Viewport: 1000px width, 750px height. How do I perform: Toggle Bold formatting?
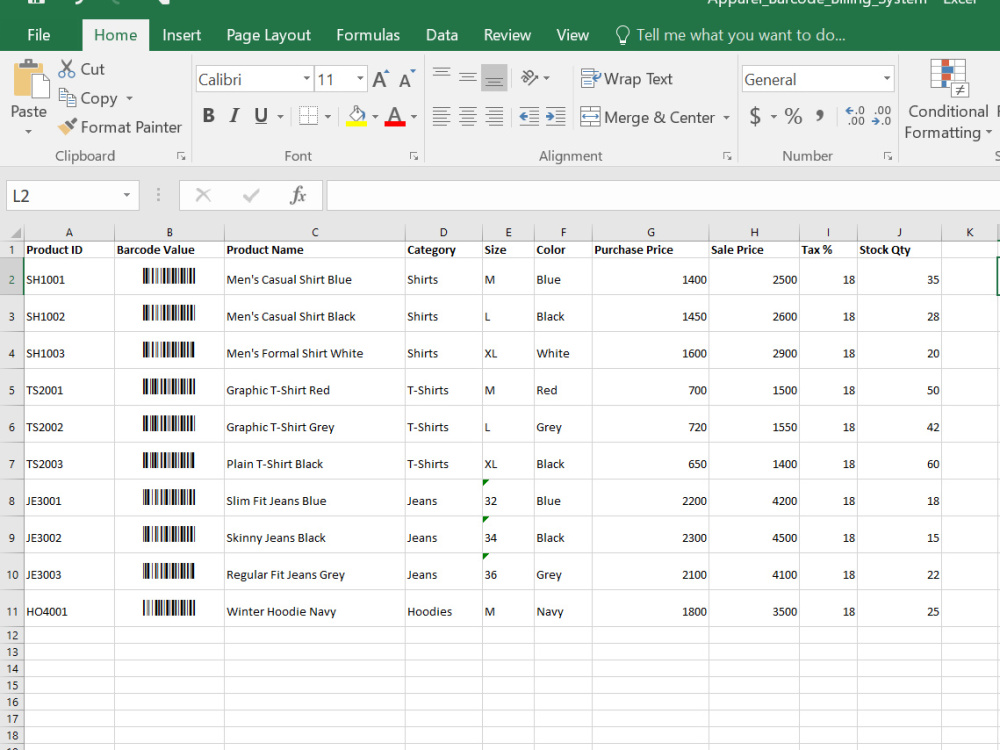[209, 115]
